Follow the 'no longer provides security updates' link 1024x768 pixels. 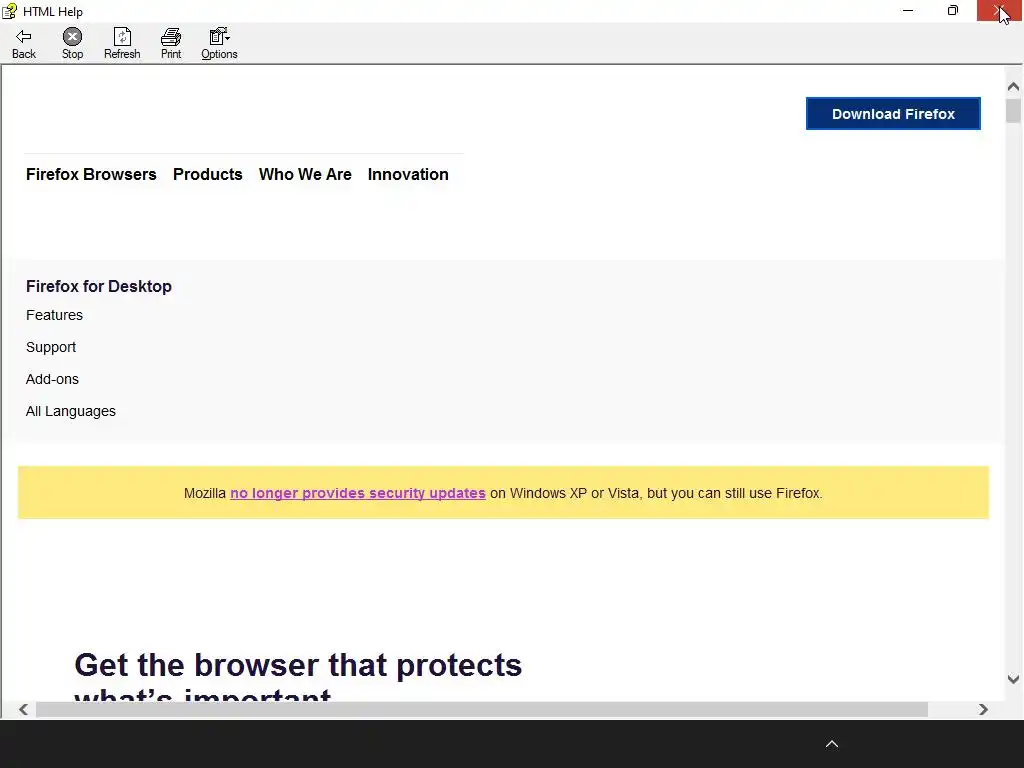click(x=358, y=493)
